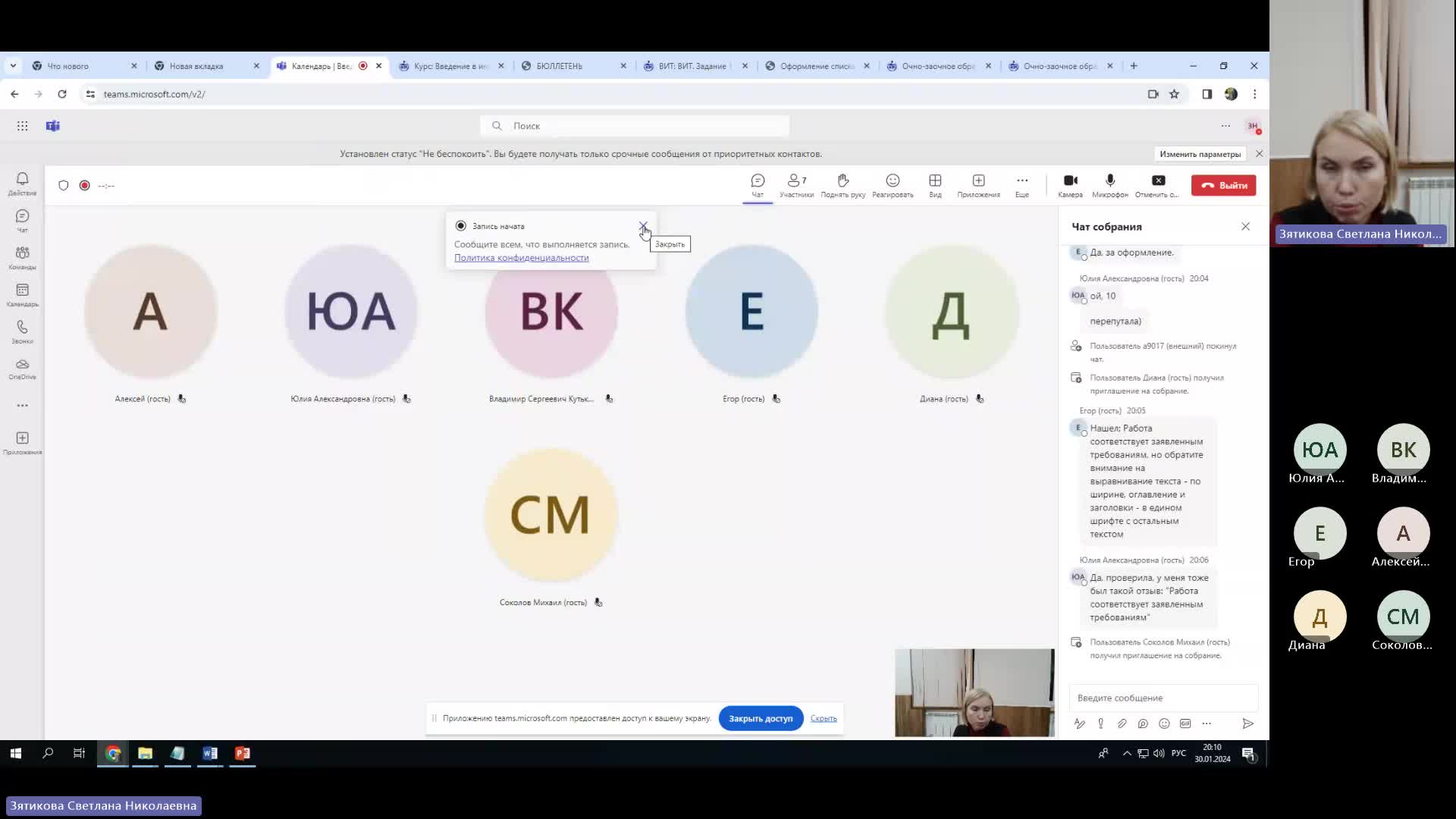Switch to the Оформление списка tab
The image size is (1456, 819).
point(818,66)
